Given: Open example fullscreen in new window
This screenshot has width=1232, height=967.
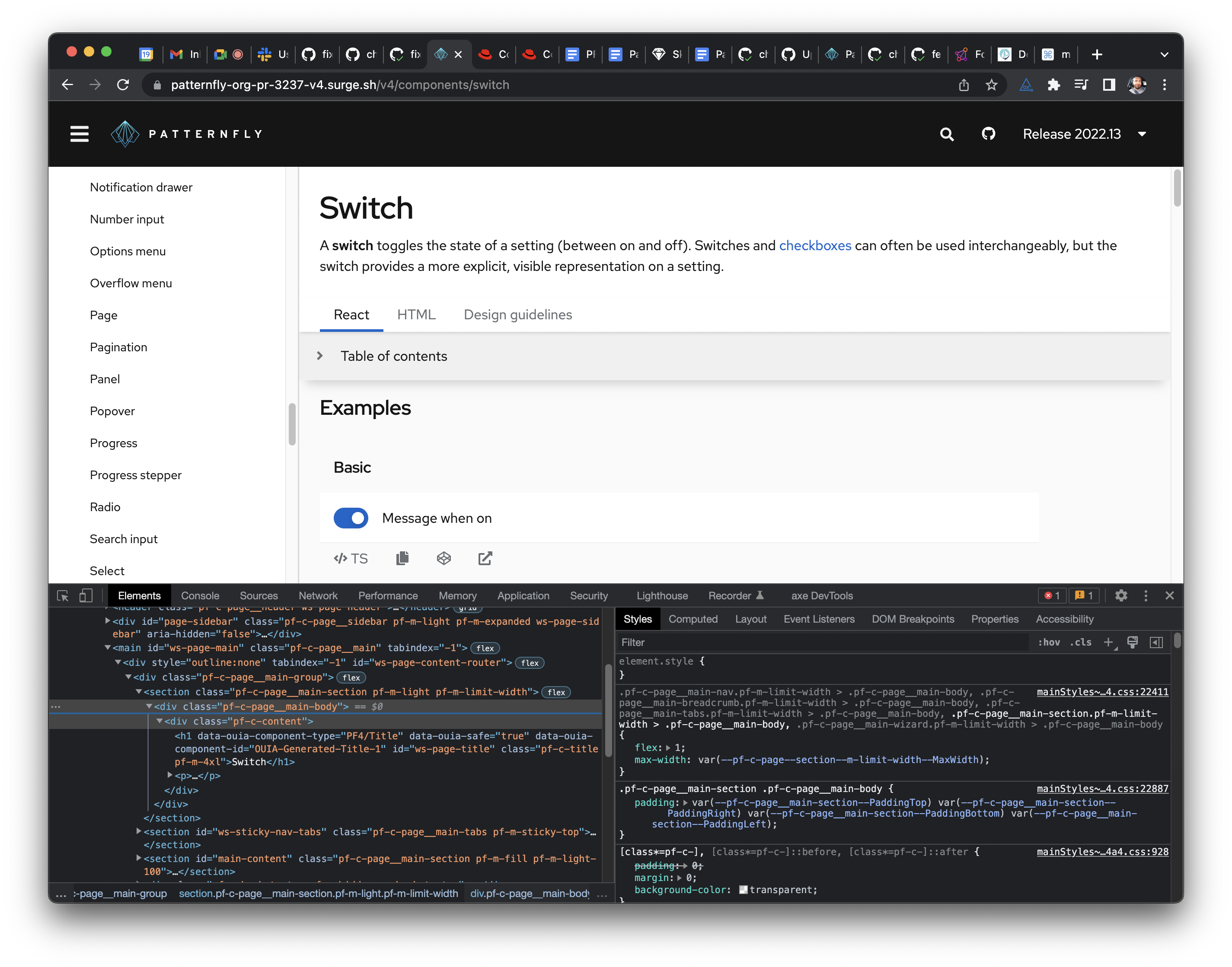Looking at the screenshot, I should pos(485,558).
